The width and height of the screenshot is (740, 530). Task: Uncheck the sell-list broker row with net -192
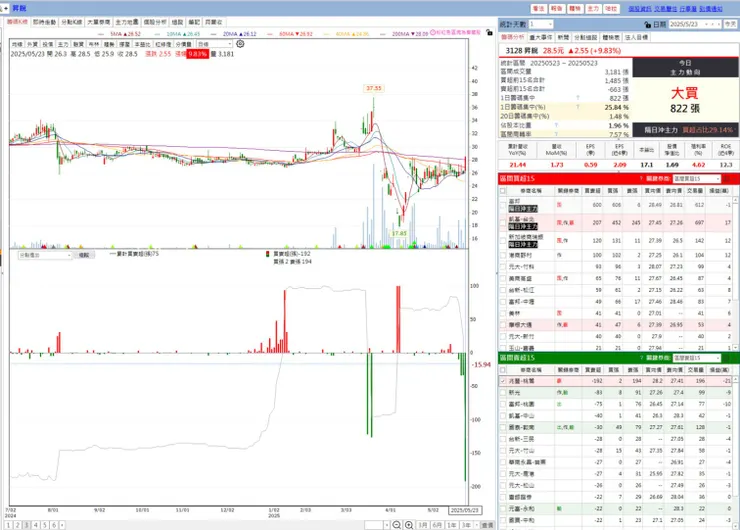[x=503, y=381]
